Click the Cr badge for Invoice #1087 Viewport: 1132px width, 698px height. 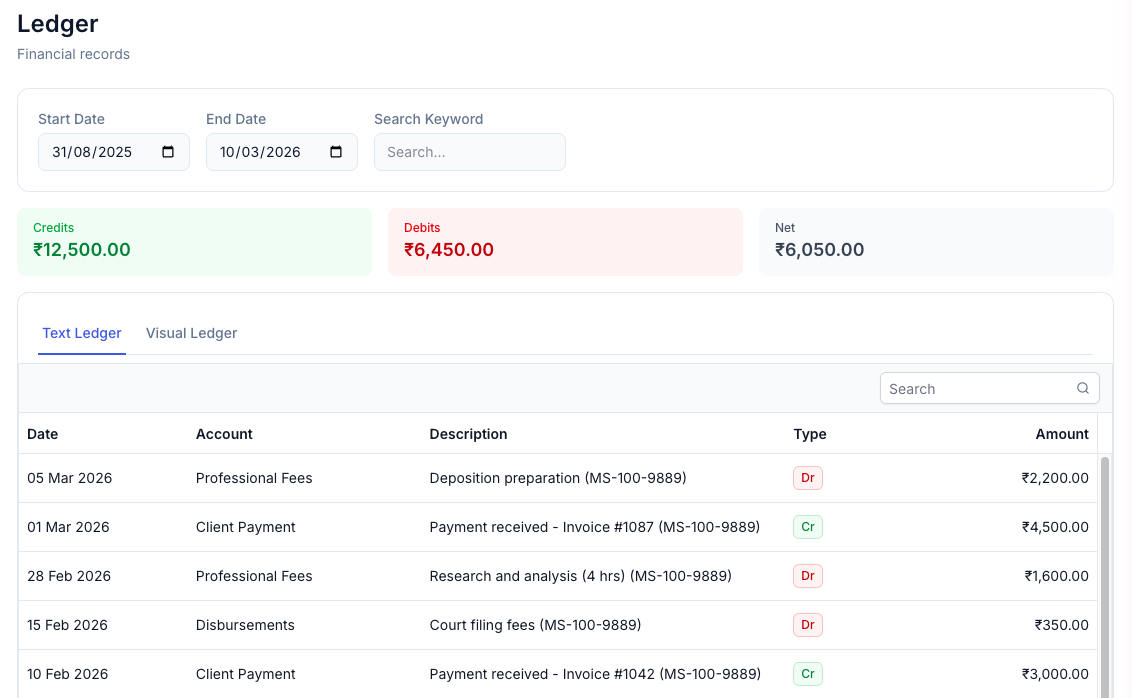pyautogui.click(x=807, y=527)
